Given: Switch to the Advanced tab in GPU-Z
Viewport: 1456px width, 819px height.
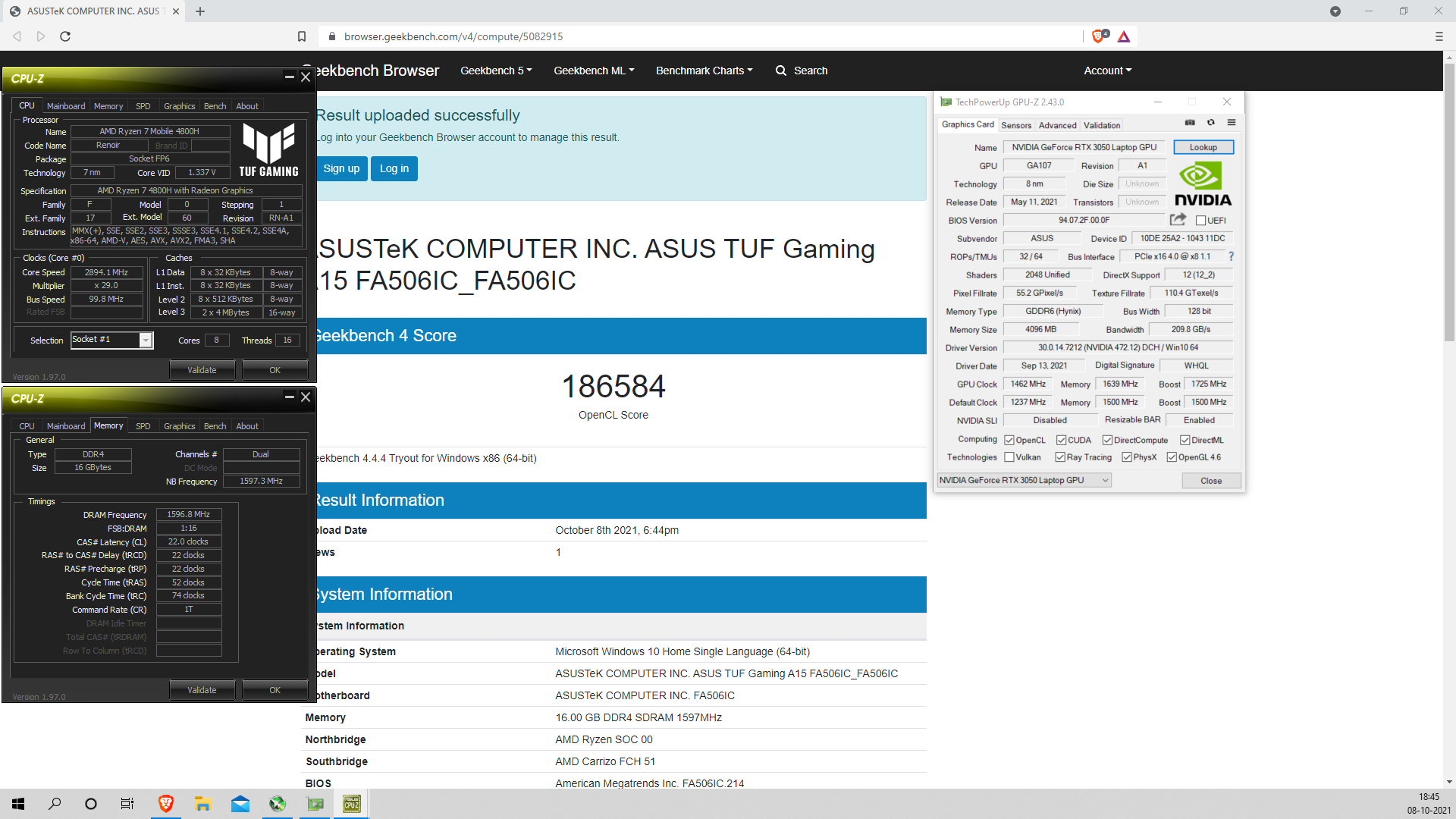Looking at the screenshot, I should [x=1058, y=125].
